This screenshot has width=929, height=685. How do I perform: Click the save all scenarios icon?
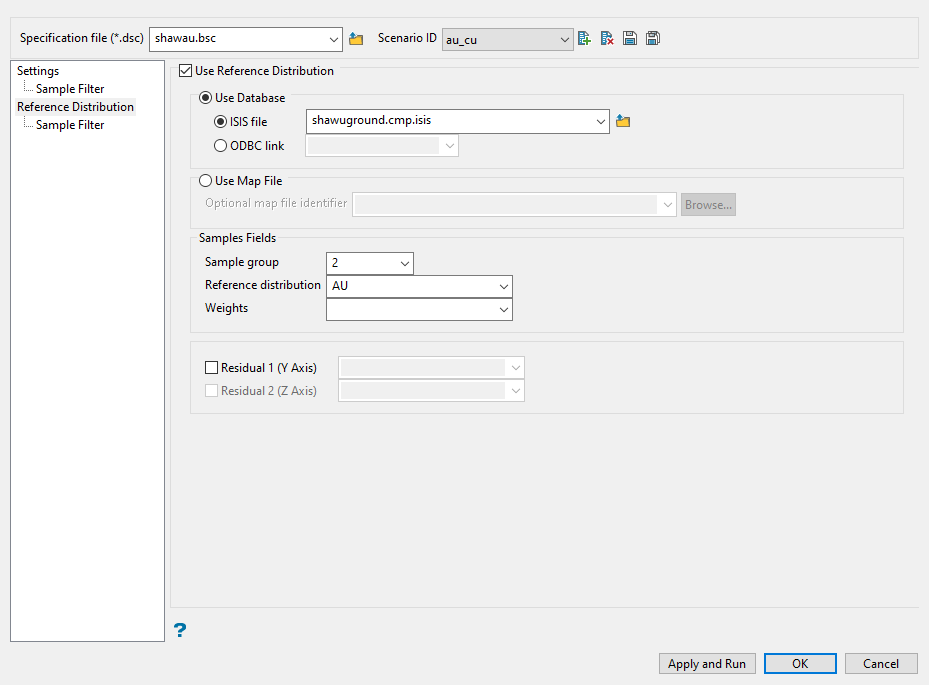tap(652, 39)
